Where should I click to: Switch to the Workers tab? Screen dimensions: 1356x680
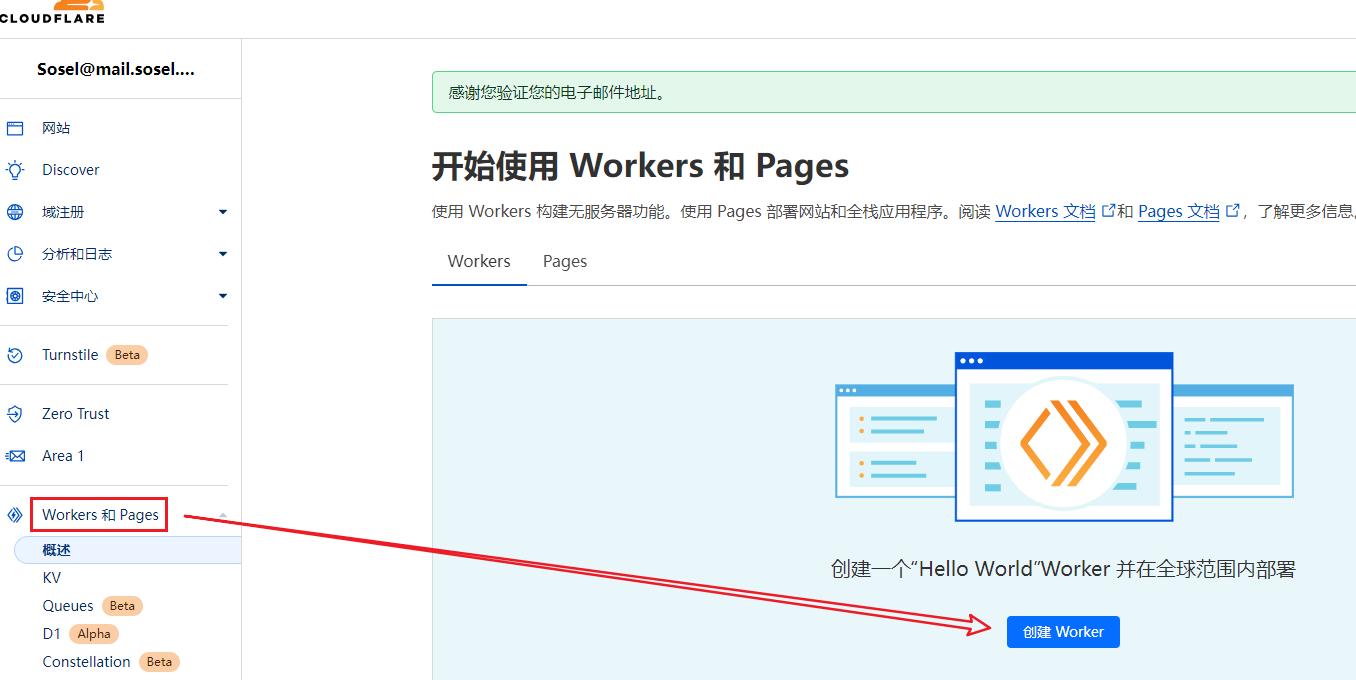pos(479,261)
